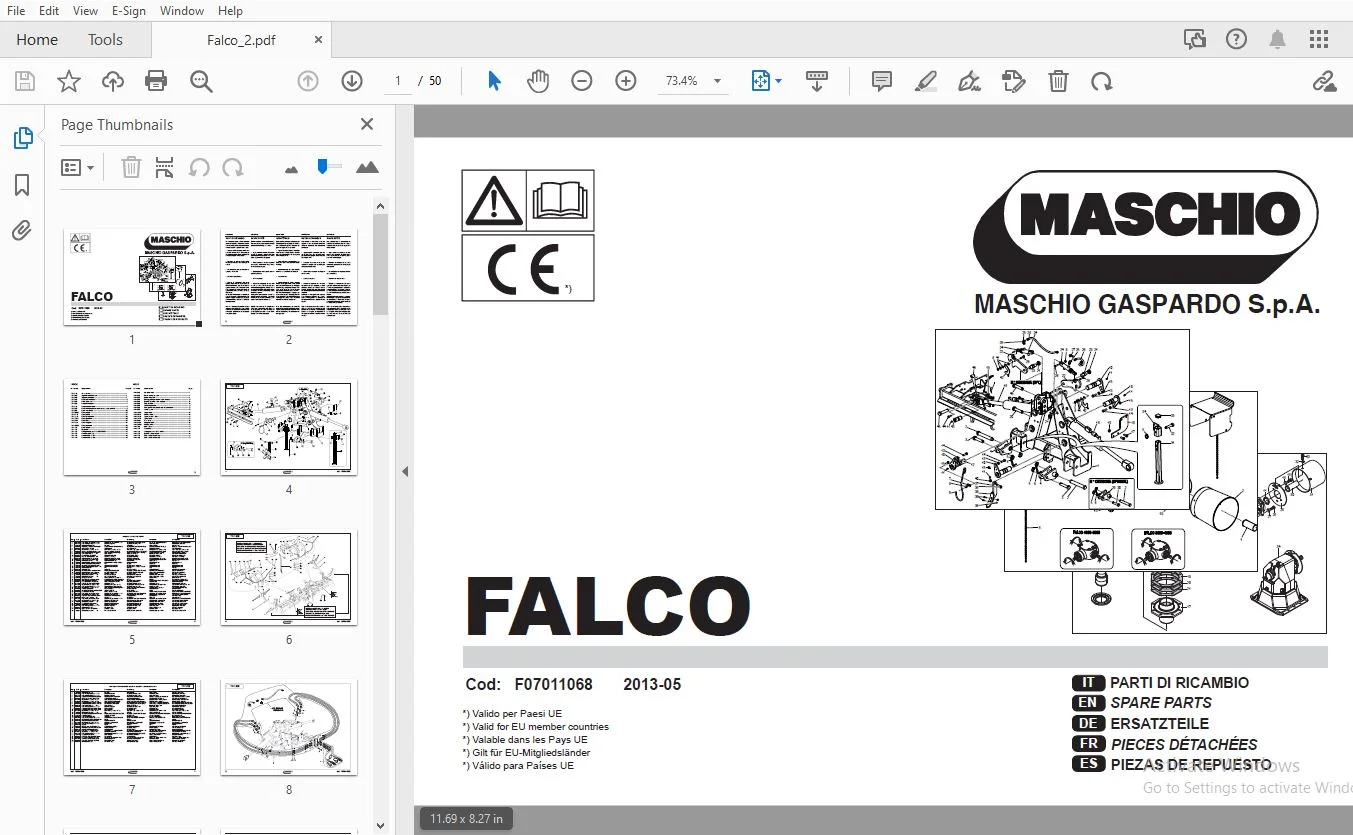
Task: Select the Highlight text pen tool
Action: click(x=926, y=81)
